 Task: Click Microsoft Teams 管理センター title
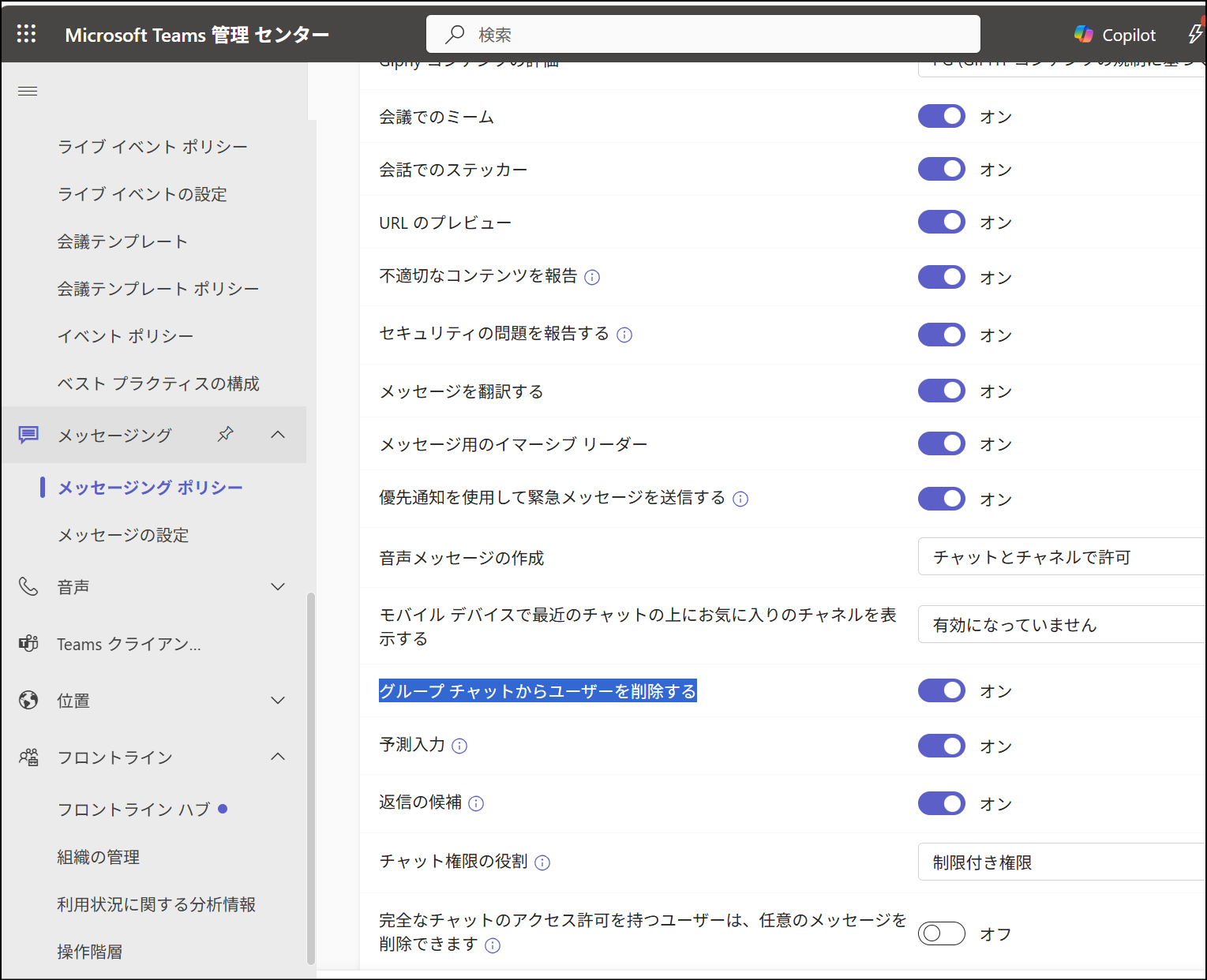tap(197, 35)
